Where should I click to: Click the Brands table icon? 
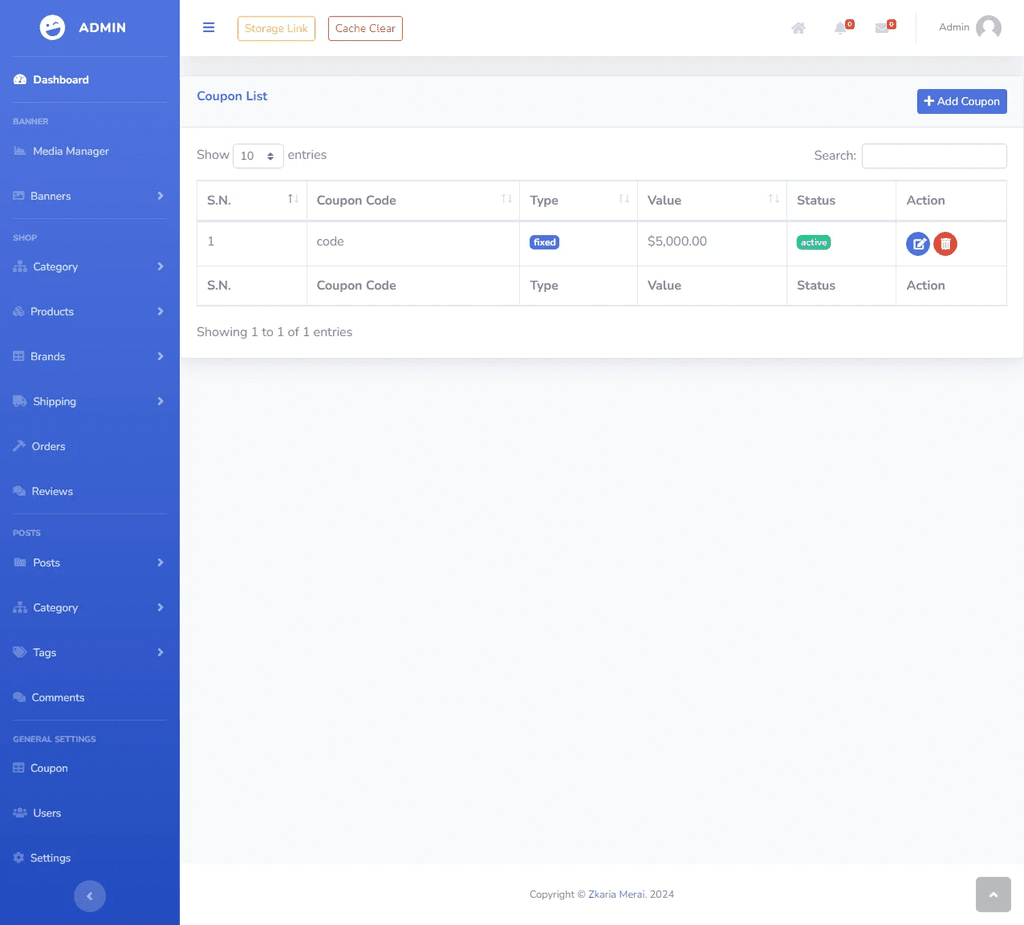pos(18,357)
